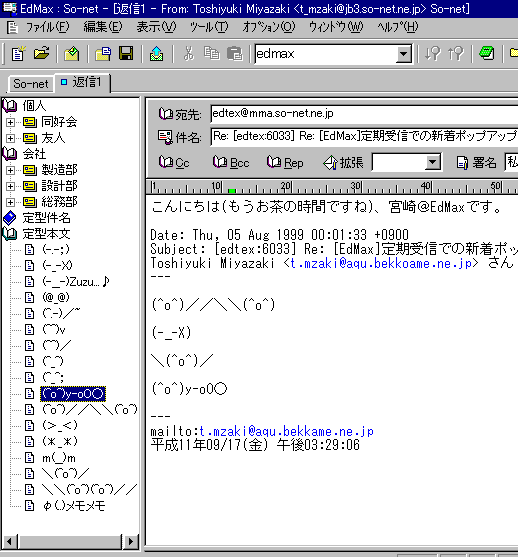Image resolution: width=518 pixels, height=557 pixels.
Task: Click the title bar application icon
Action: click(9, 8)
